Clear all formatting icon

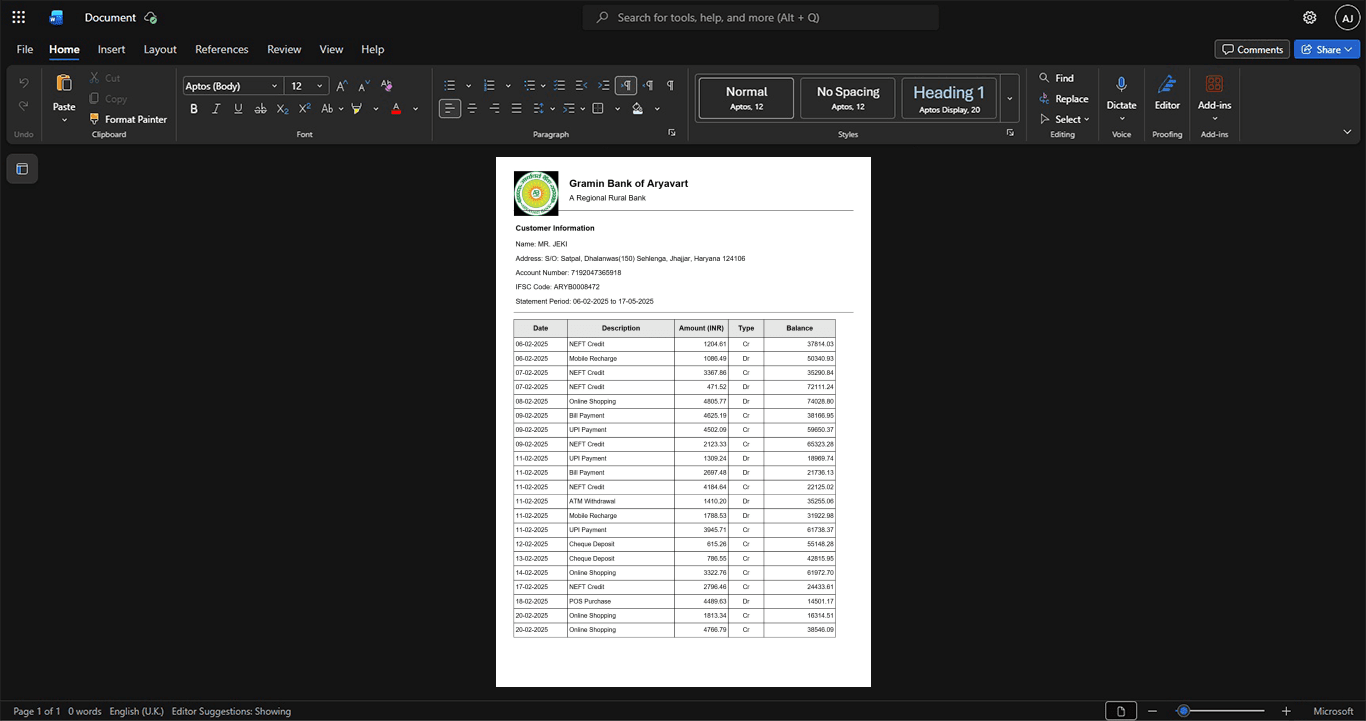387,86
